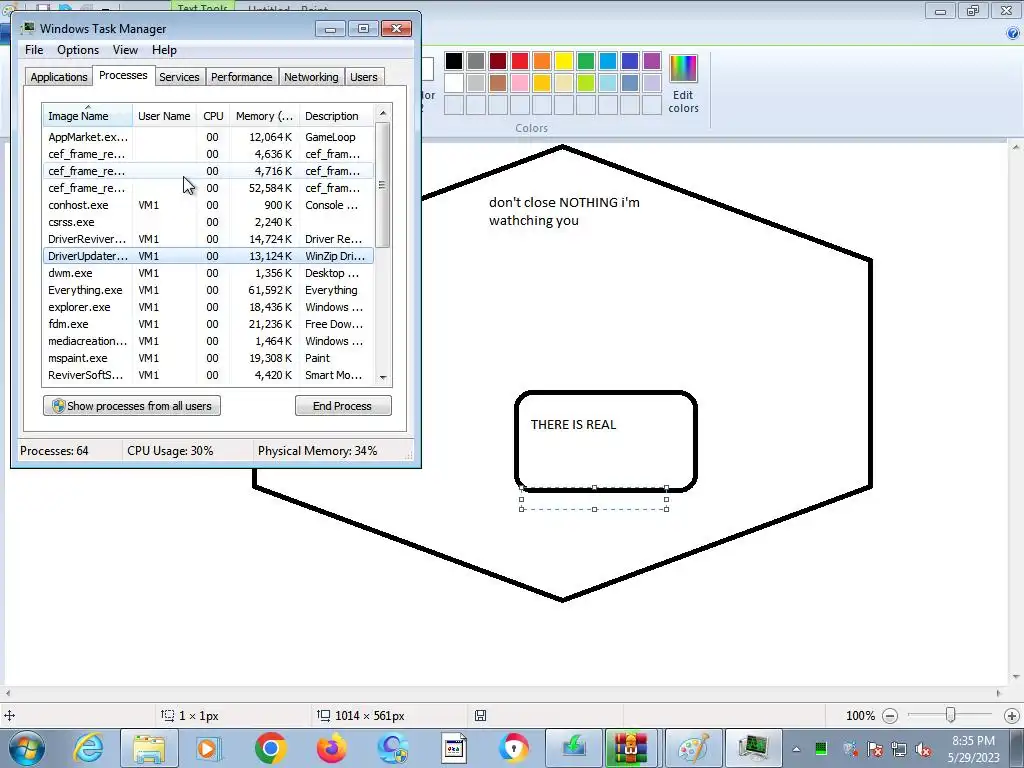Click the Paint zoom slider handle

[951, 715]
